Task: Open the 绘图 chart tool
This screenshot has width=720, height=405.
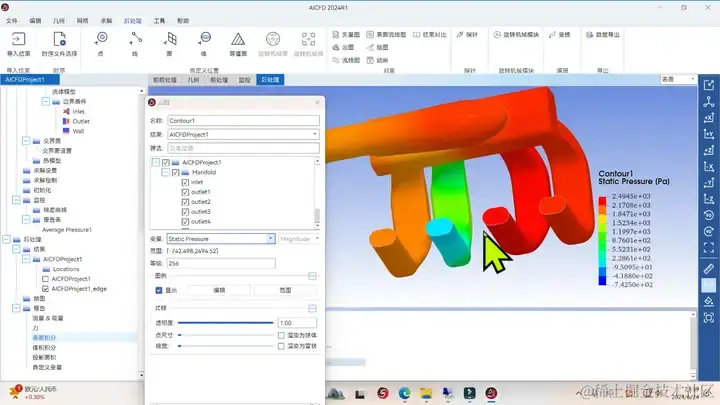Action: [377, 47]
